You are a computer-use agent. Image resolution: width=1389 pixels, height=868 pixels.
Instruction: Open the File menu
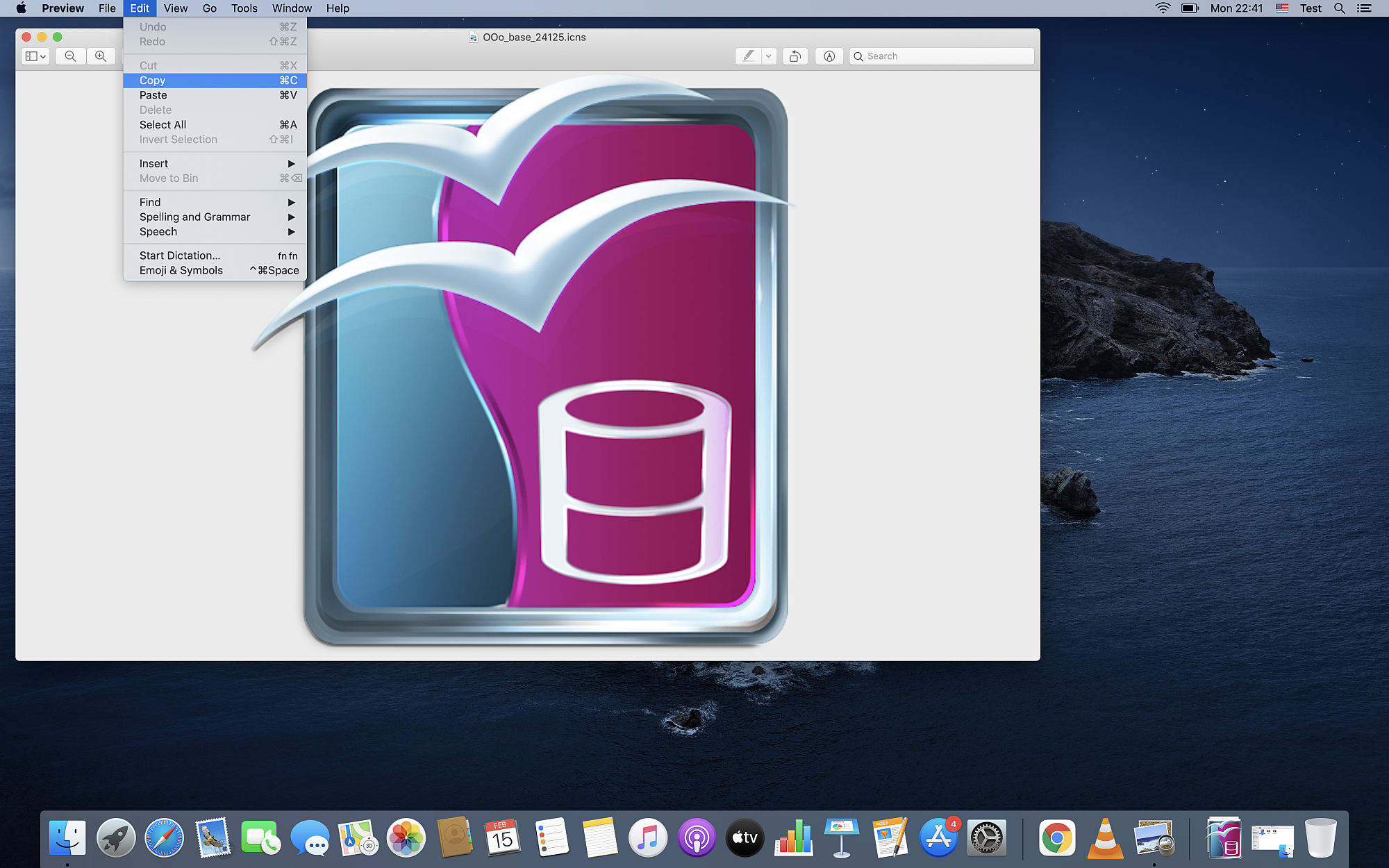tap(107, 8)
